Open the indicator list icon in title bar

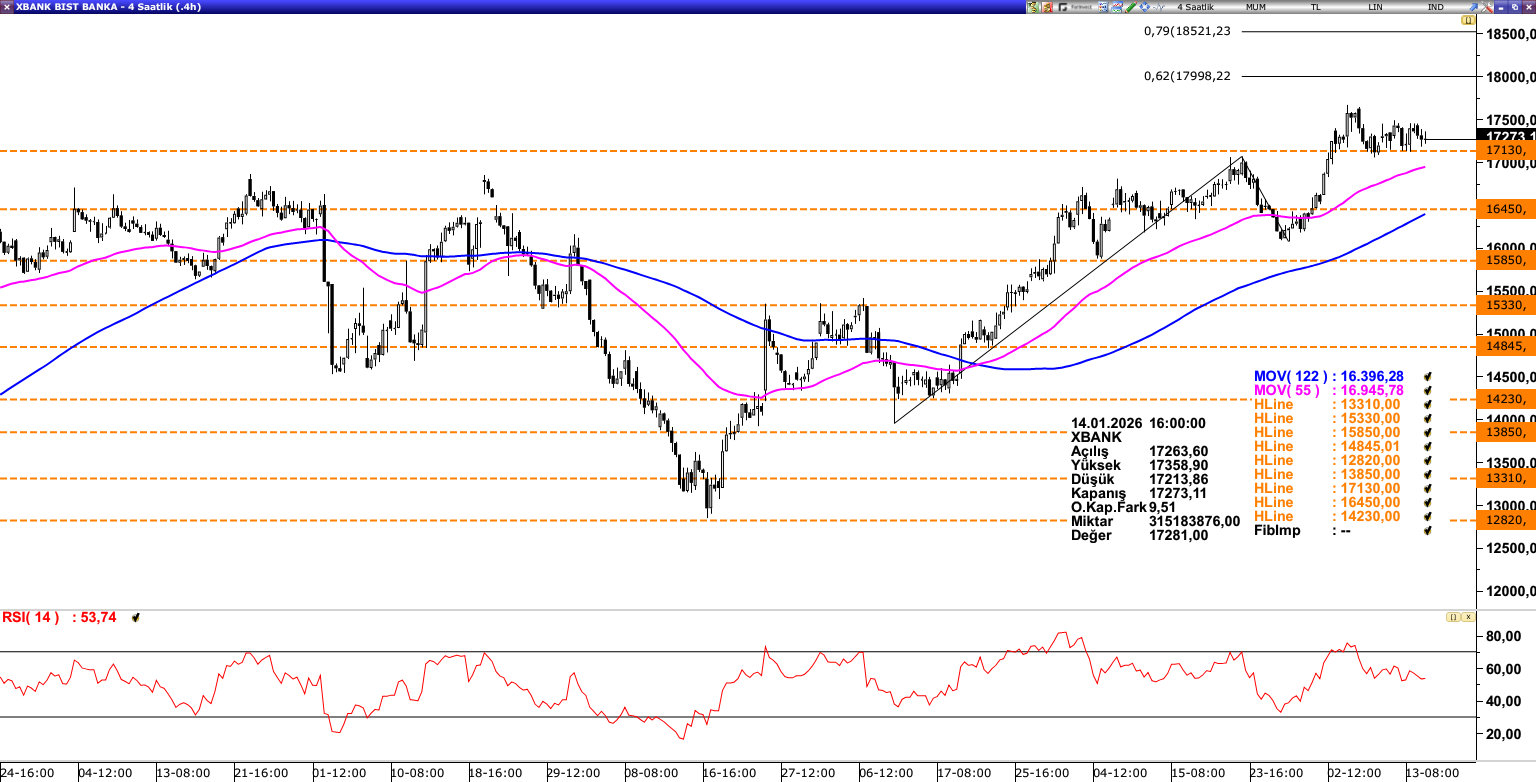pos(1103,7)
